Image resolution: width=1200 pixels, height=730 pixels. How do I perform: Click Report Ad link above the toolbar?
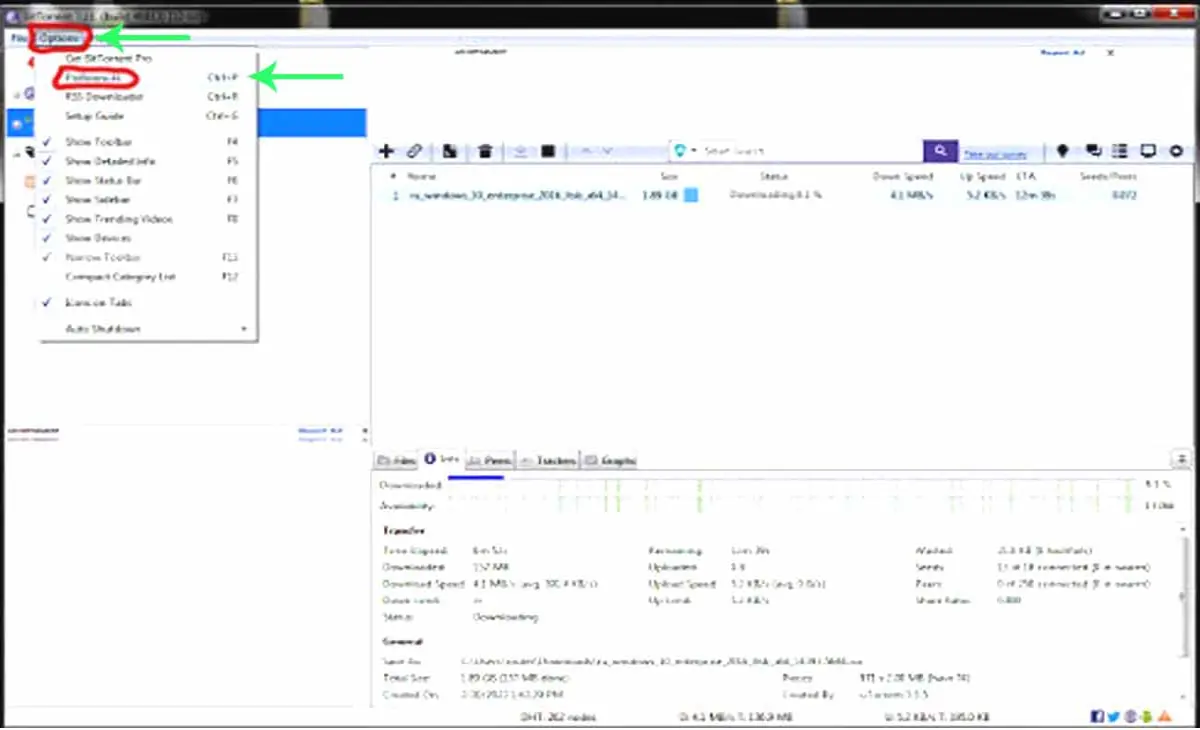[x=1062, y=52]
